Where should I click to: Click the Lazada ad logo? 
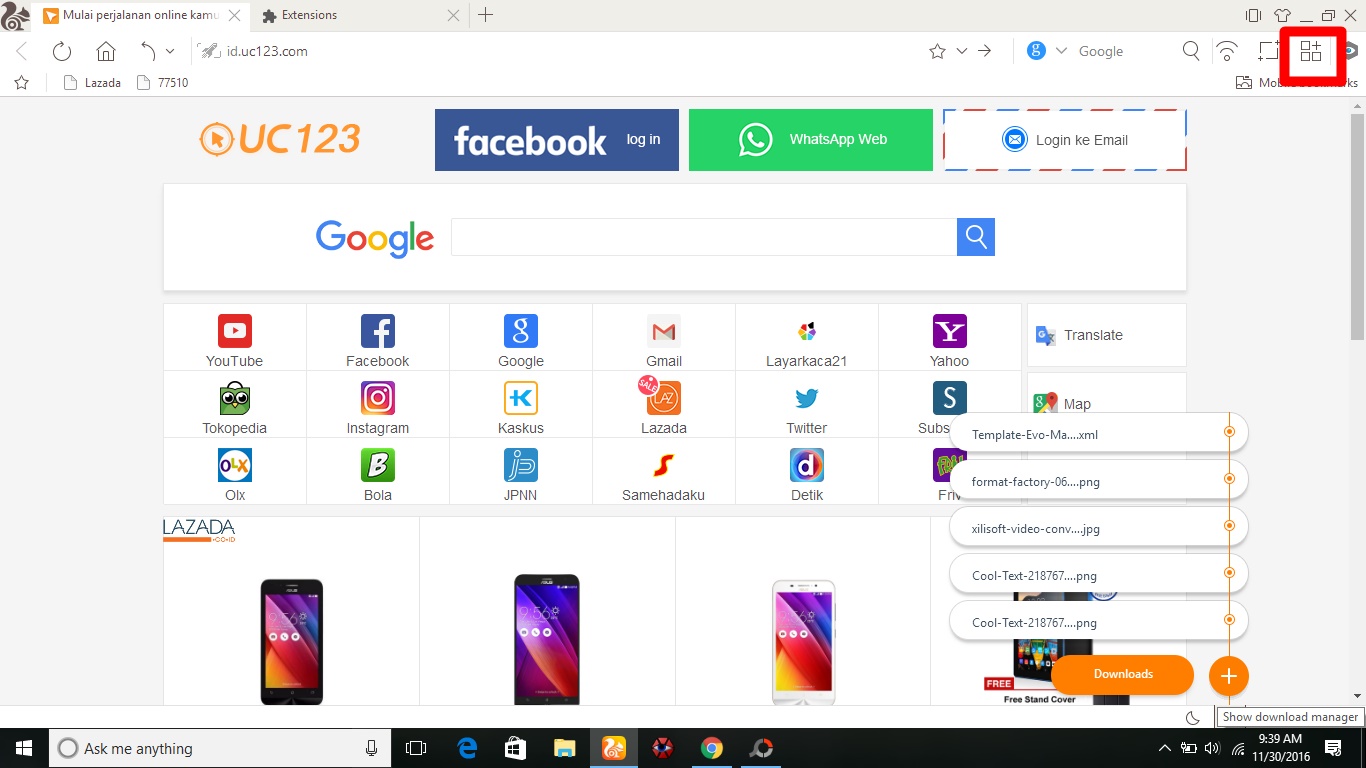point(199,530)
